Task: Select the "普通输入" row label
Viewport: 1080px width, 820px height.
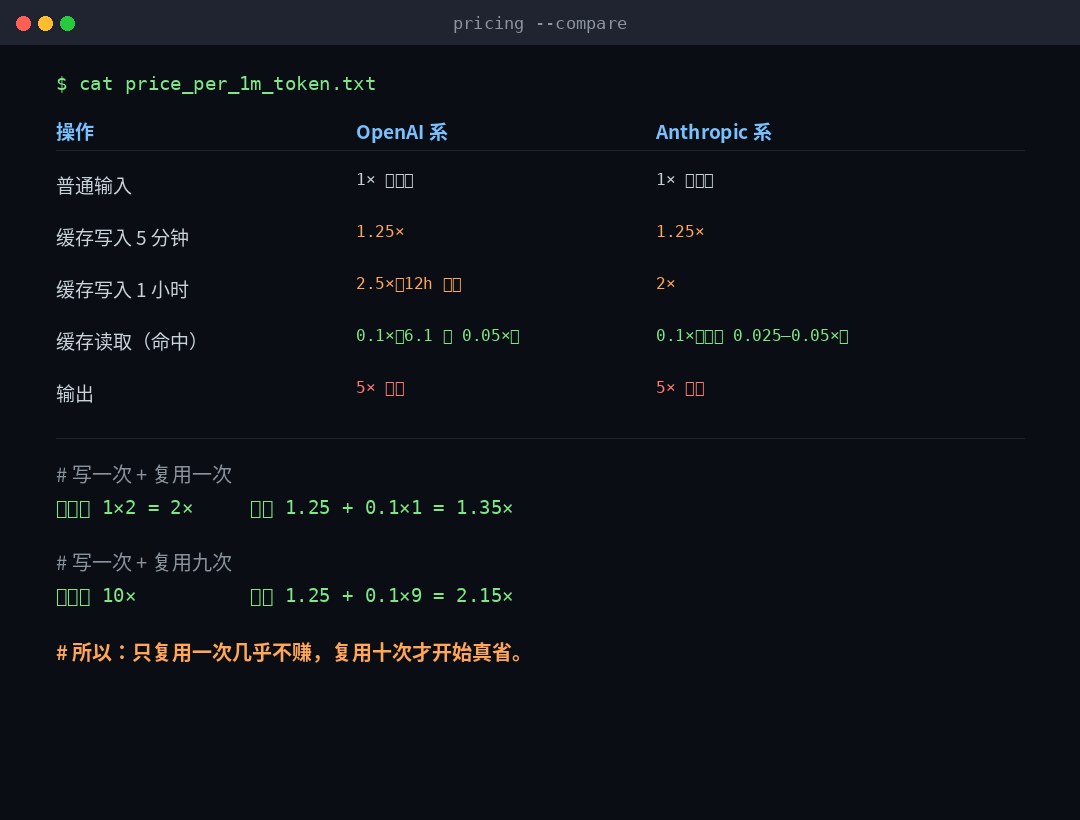Action: (94, 185)
